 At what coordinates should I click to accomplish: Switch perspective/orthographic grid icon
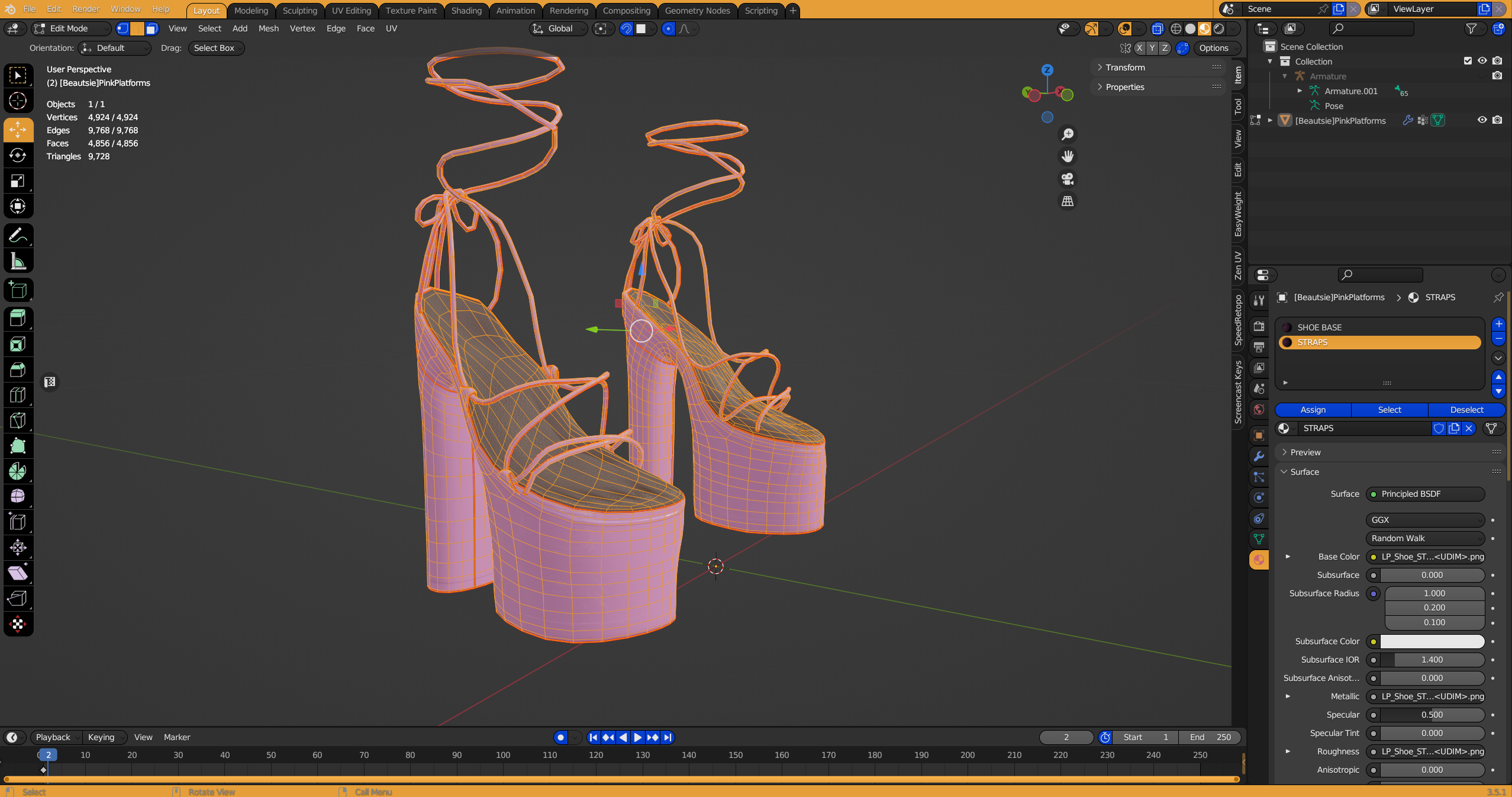1068,201
